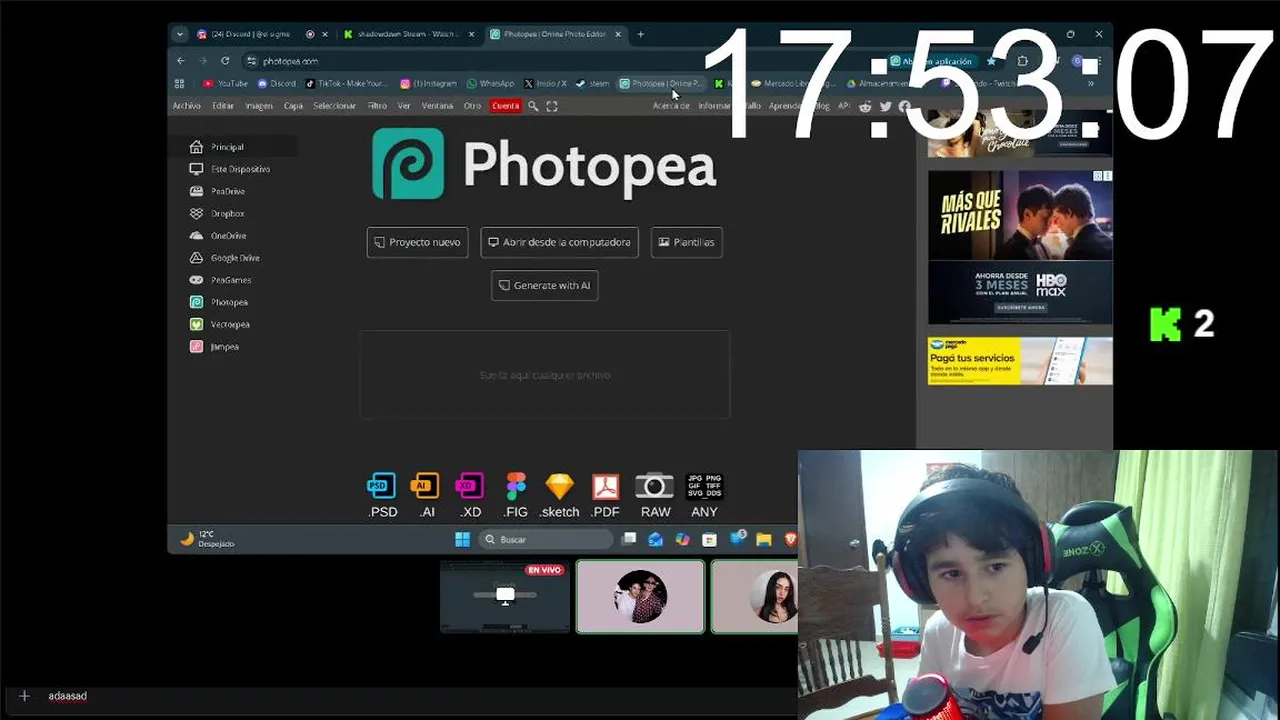The image size is (1280, 720).
Task: Click the Generate with AI button
Action: (x=545, y=285)
